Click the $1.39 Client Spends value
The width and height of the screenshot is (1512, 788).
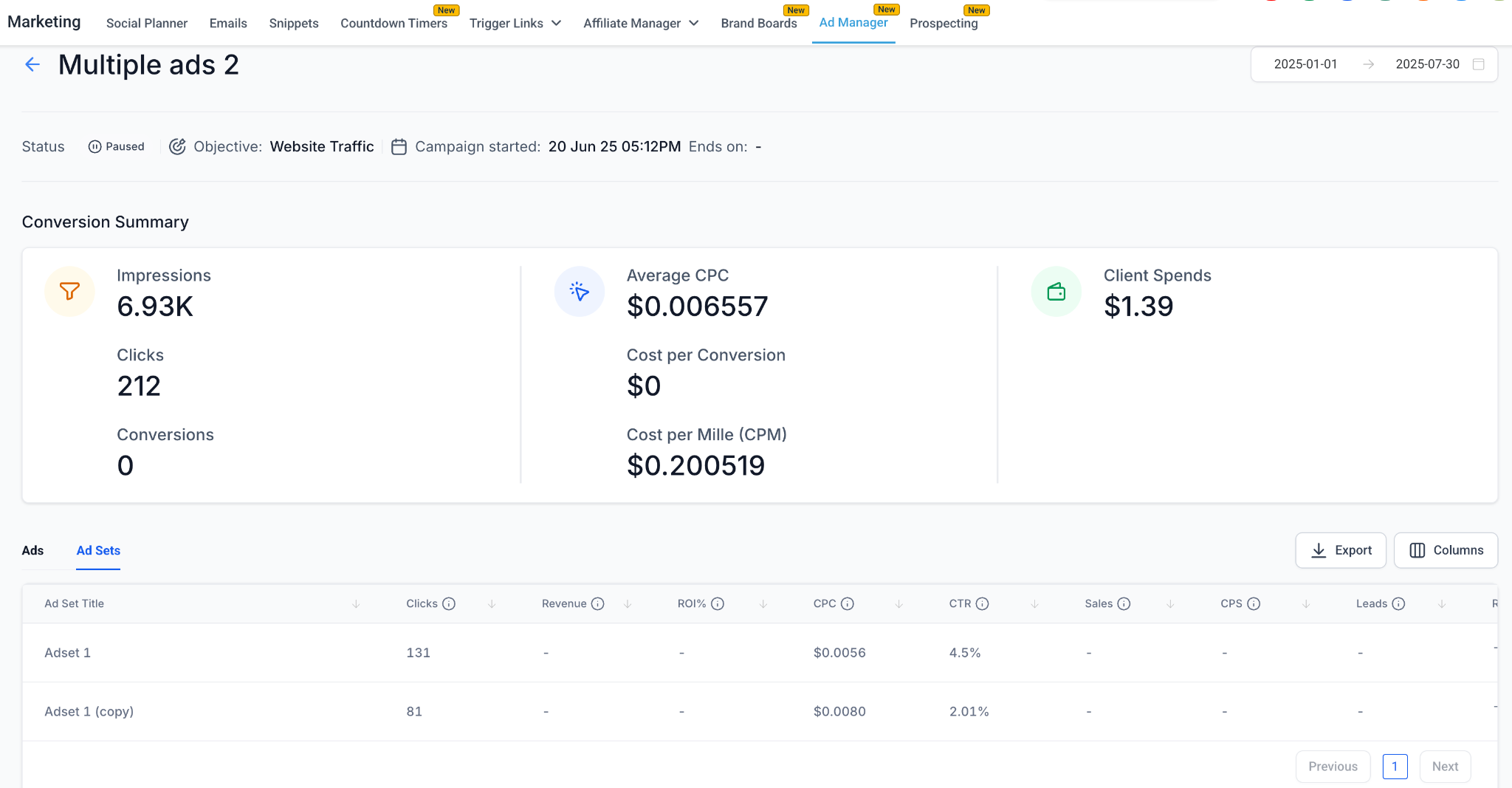tap(1138, 306)
